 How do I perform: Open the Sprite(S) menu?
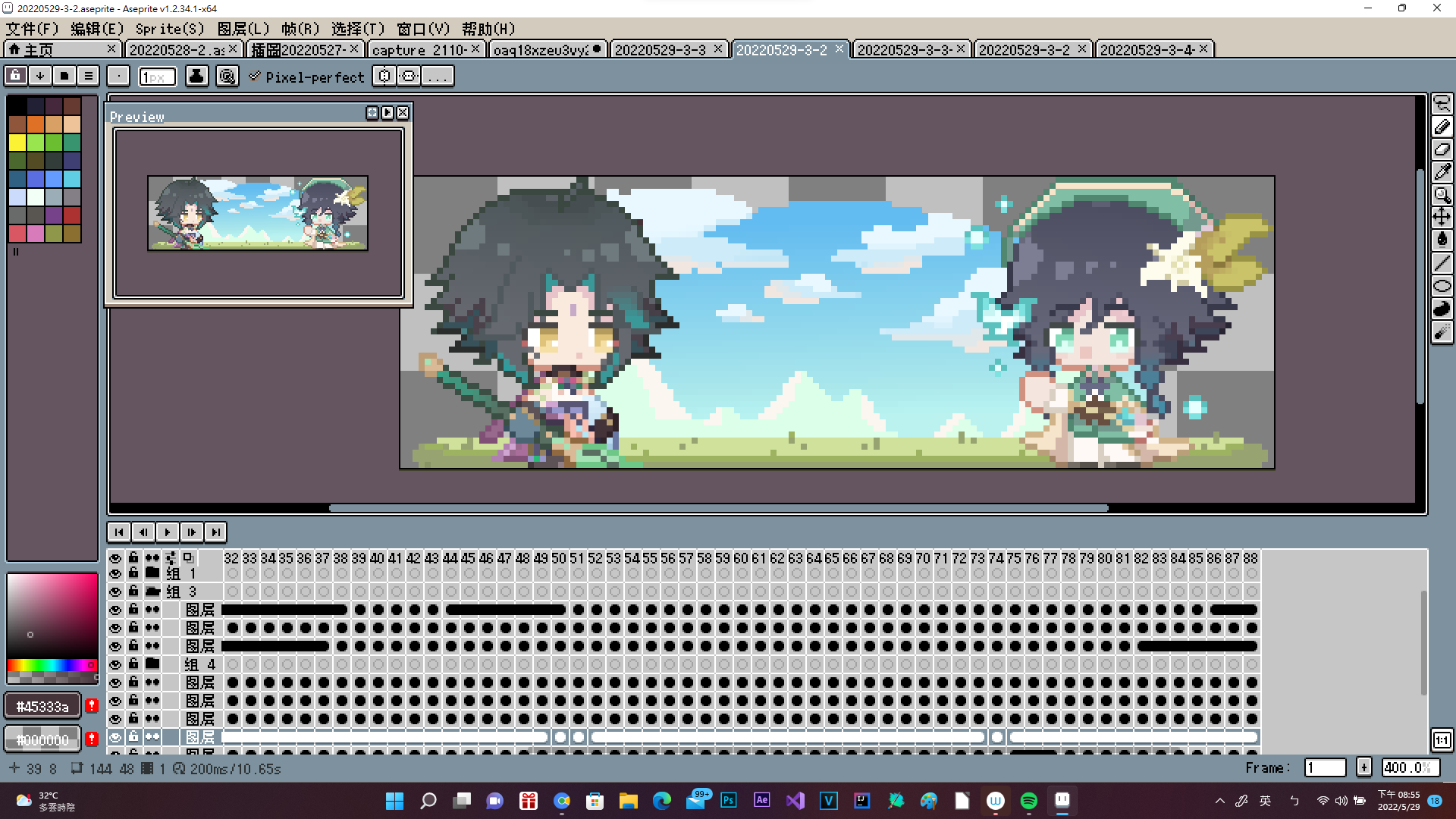click(170, 29)
